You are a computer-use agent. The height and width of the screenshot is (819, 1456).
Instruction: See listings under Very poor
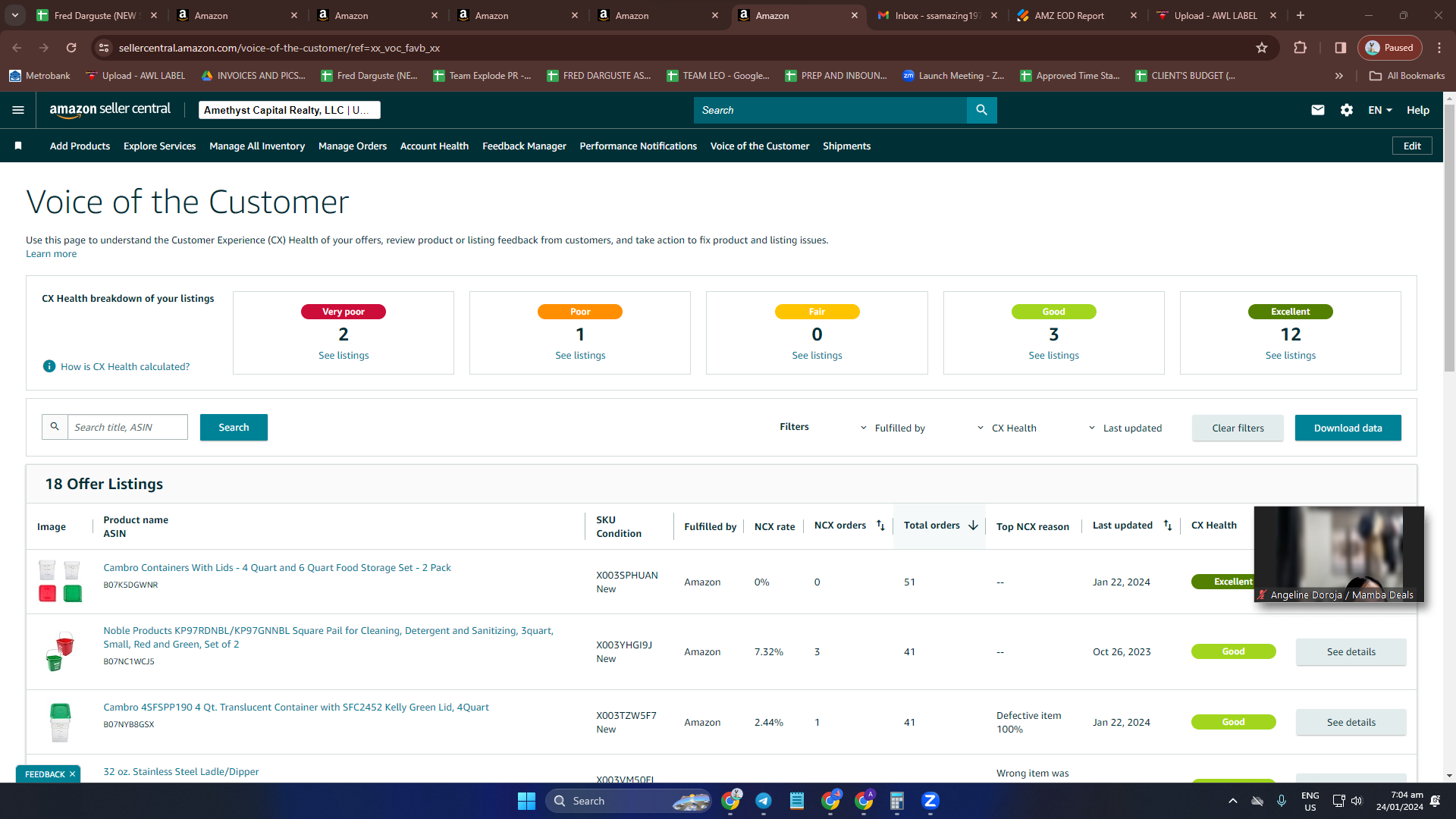tap(344, 355)
